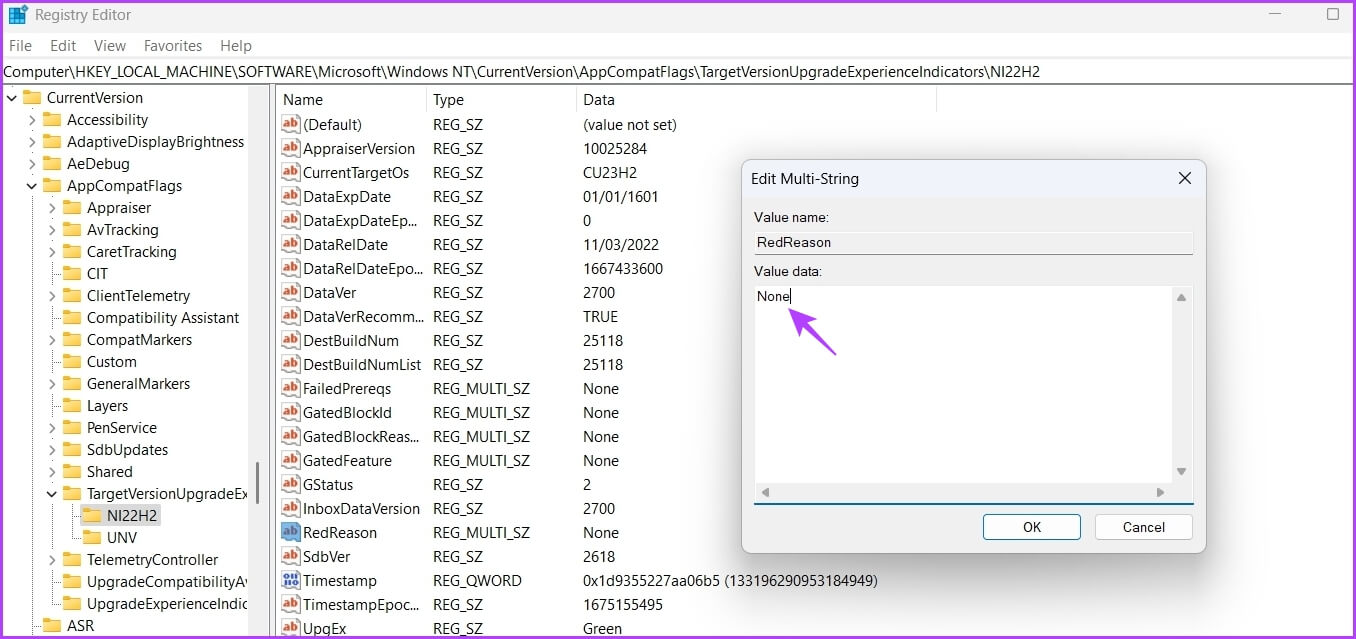The height and width of the screenshot is (639, 1356).
Task: Click the Timestamp QWORD binary icon
Action: 290,580
